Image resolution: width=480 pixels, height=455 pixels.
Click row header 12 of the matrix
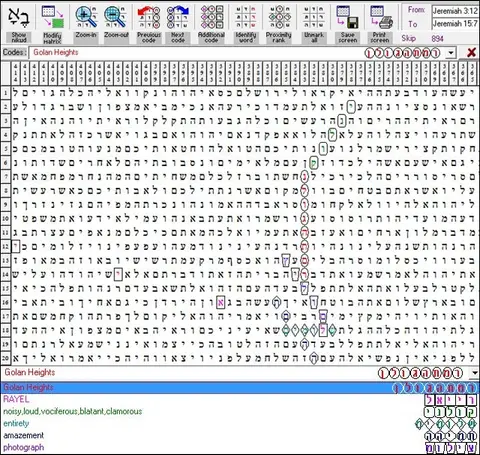click(x=6, y=246)
